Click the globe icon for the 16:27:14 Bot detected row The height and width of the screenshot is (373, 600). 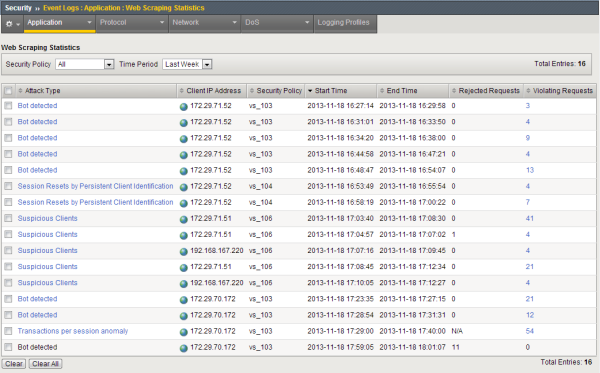point(184,107)
